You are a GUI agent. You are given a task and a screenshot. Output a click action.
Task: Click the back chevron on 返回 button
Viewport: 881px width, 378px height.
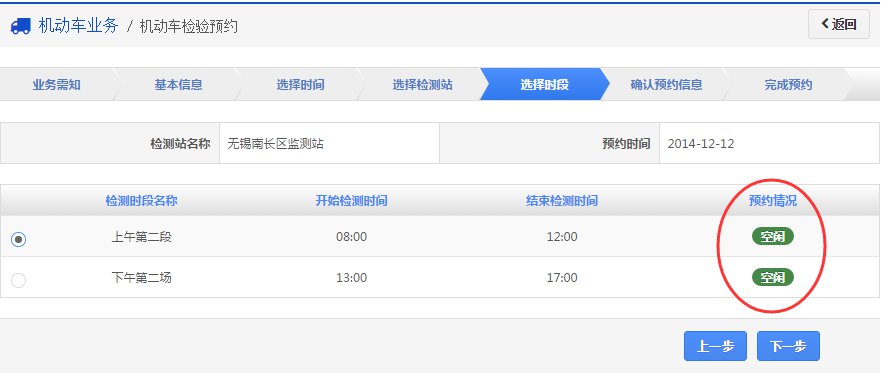825,24
